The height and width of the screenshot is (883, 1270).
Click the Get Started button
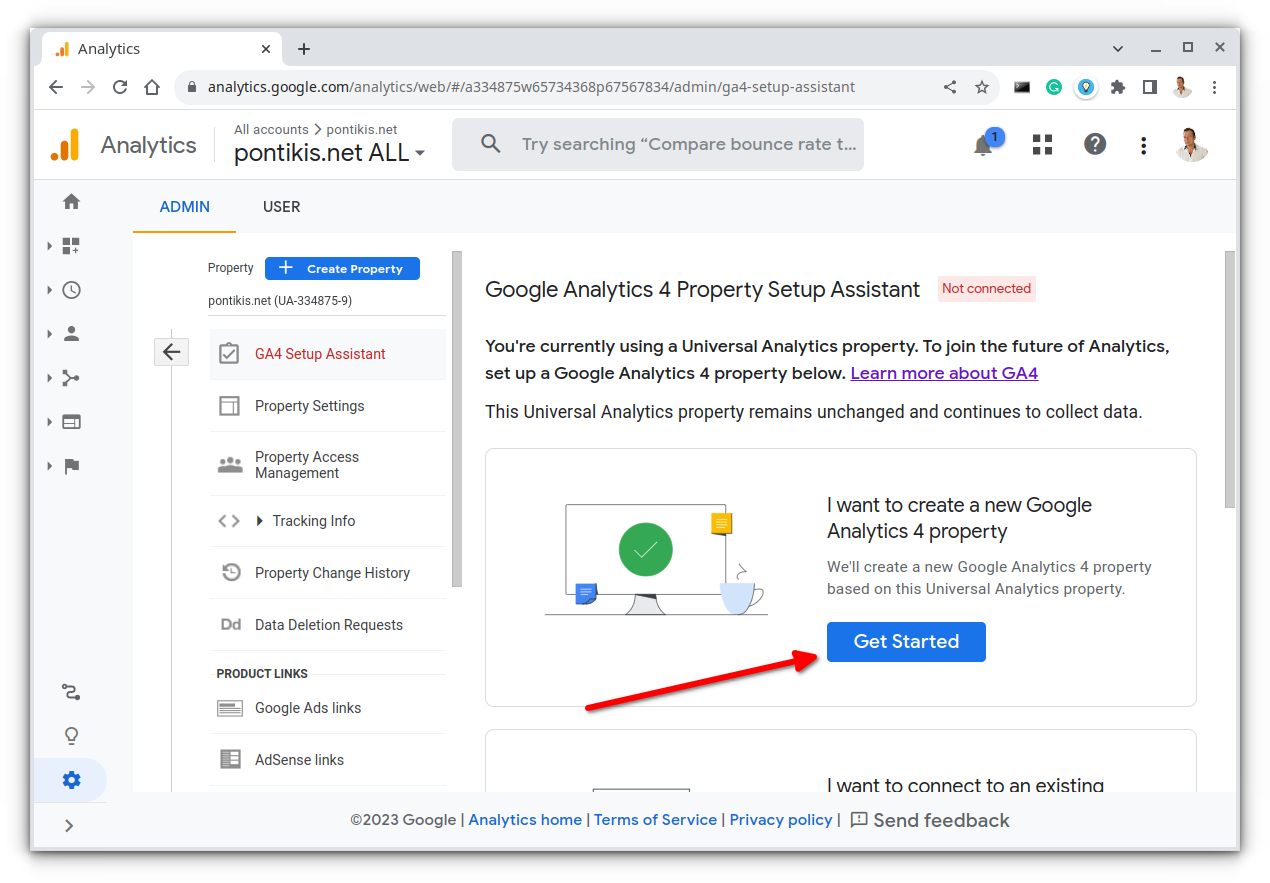coord(906,642)
